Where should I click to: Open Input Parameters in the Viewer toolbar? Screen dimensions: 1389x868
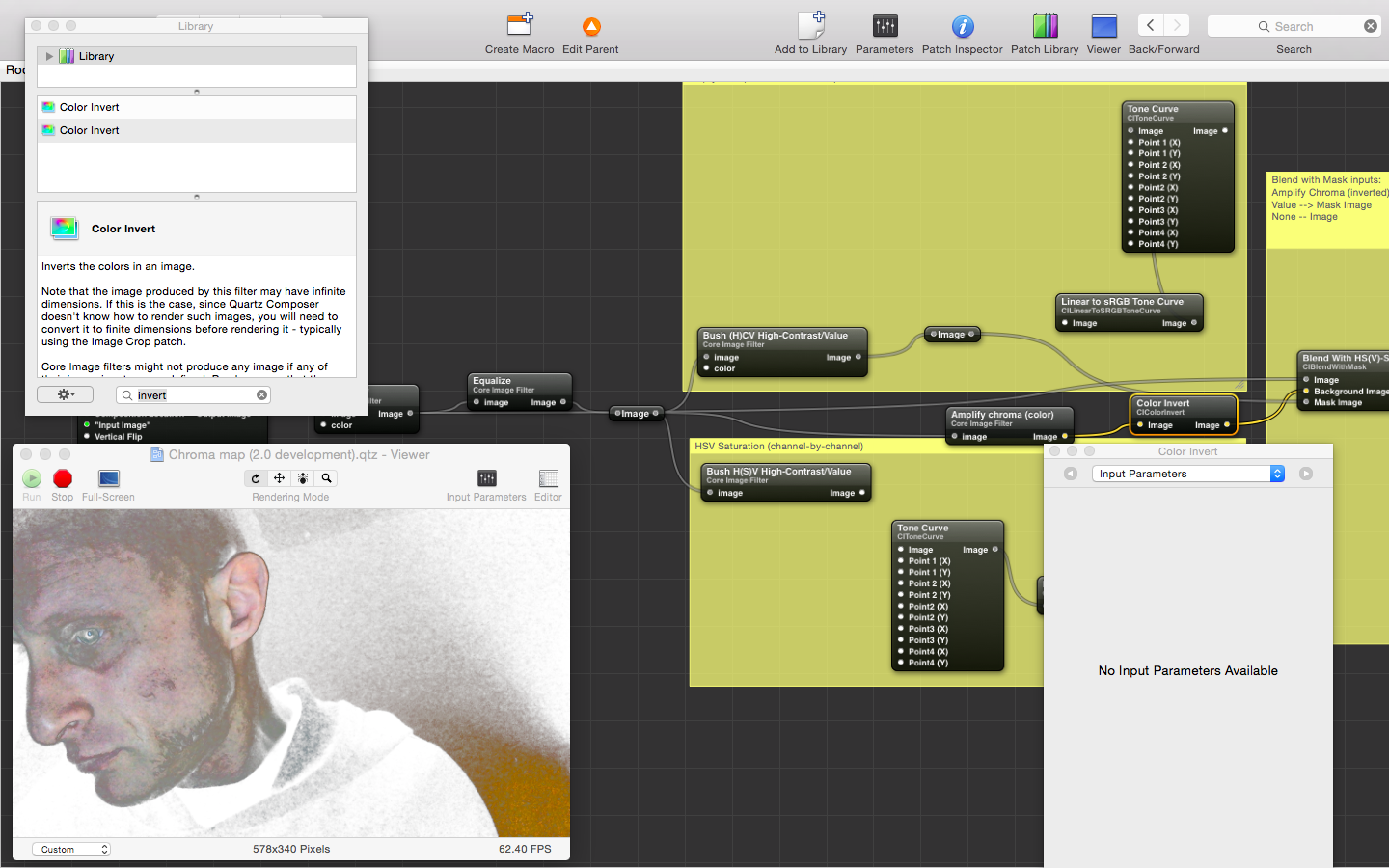[x=487, y=478]
